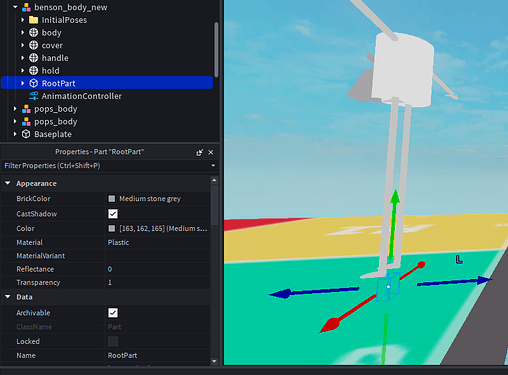508x375 pixels.
Task: Click the blue RootPart selection box in viewport
Action: coord(388,287)
